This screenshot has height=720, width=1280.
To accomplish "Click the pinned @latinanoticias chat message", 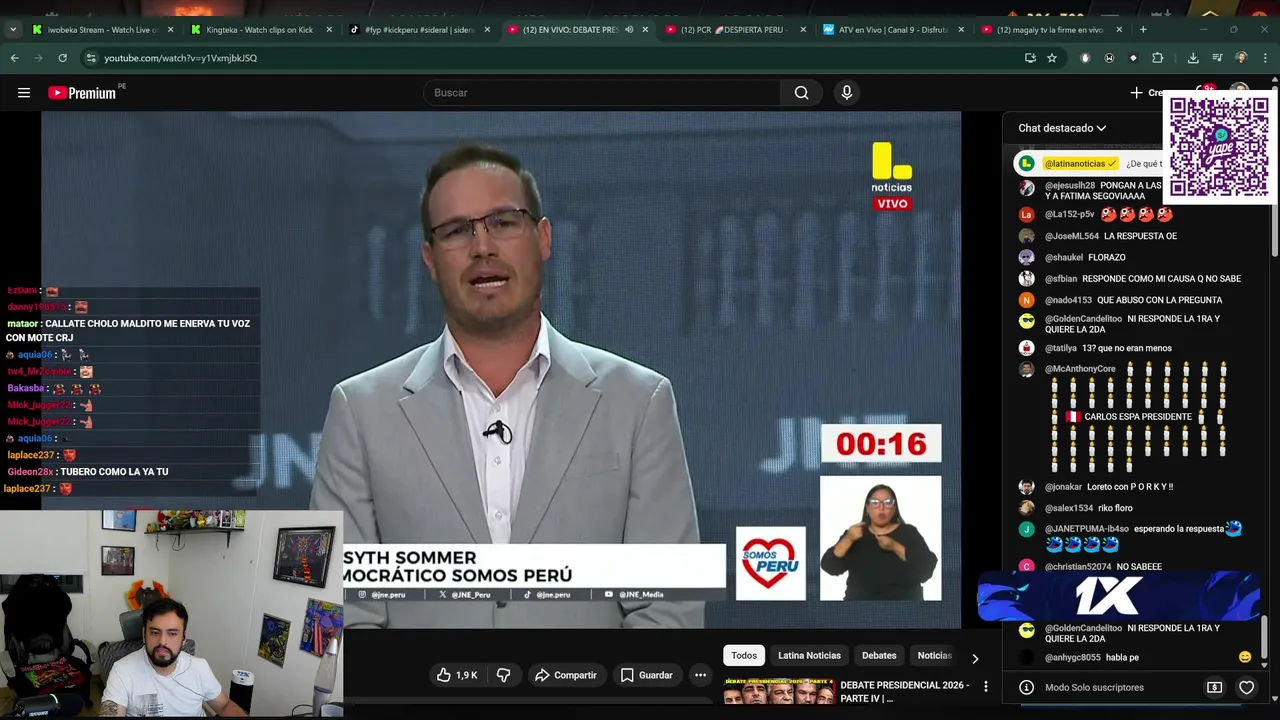I will 1090,163.
